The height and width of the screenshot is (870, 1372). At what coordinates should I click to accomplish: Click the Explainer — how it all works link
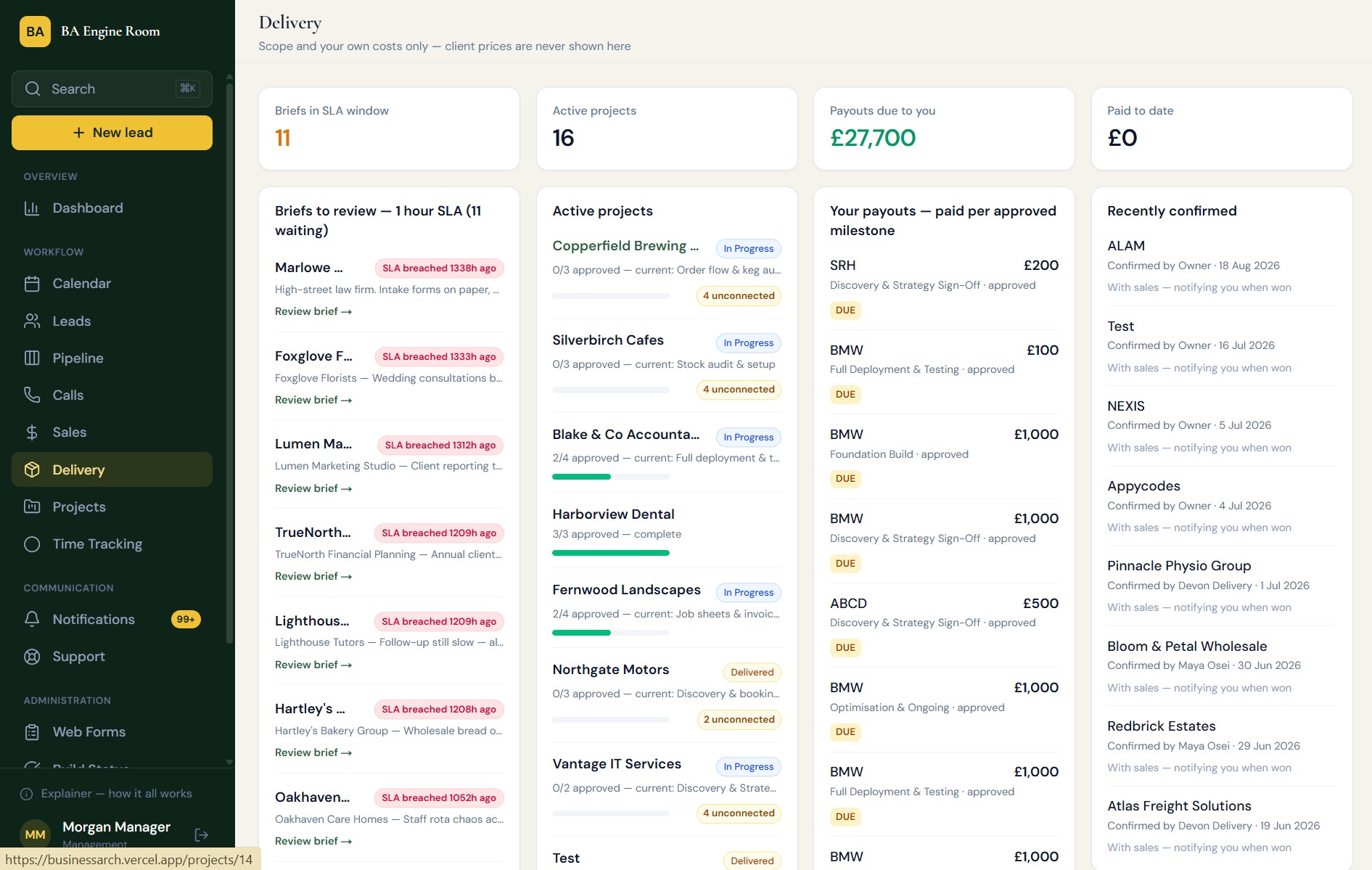[x=117, y=794]
